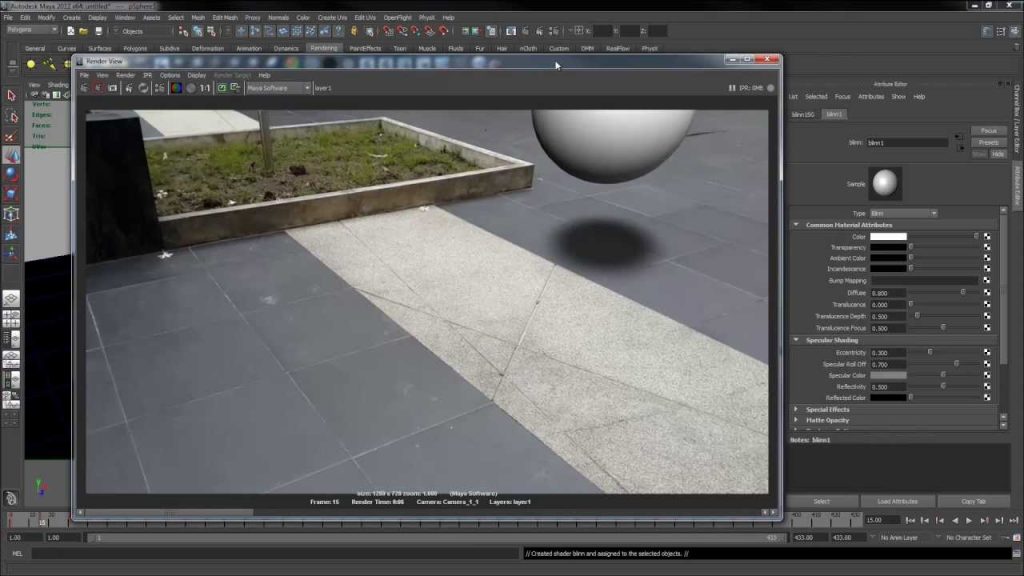
Task: Collapse the Common Material Attributes section
Action: pyautogui.click(x=796, y=225)
